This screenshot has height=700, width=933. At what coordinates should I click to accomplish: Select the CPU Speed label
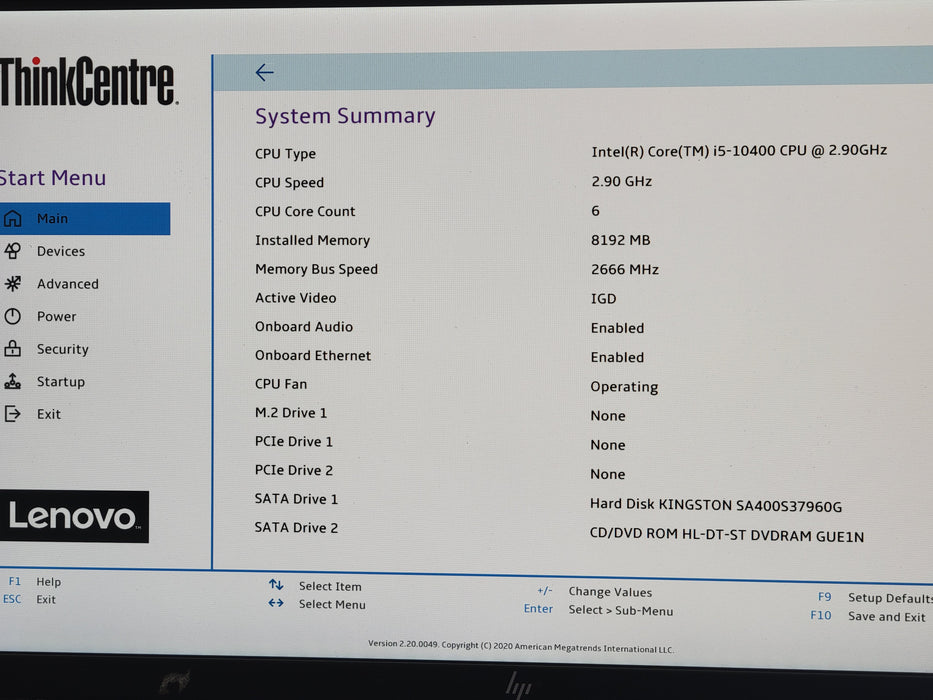pyautogui.click(x=289, y=182)
